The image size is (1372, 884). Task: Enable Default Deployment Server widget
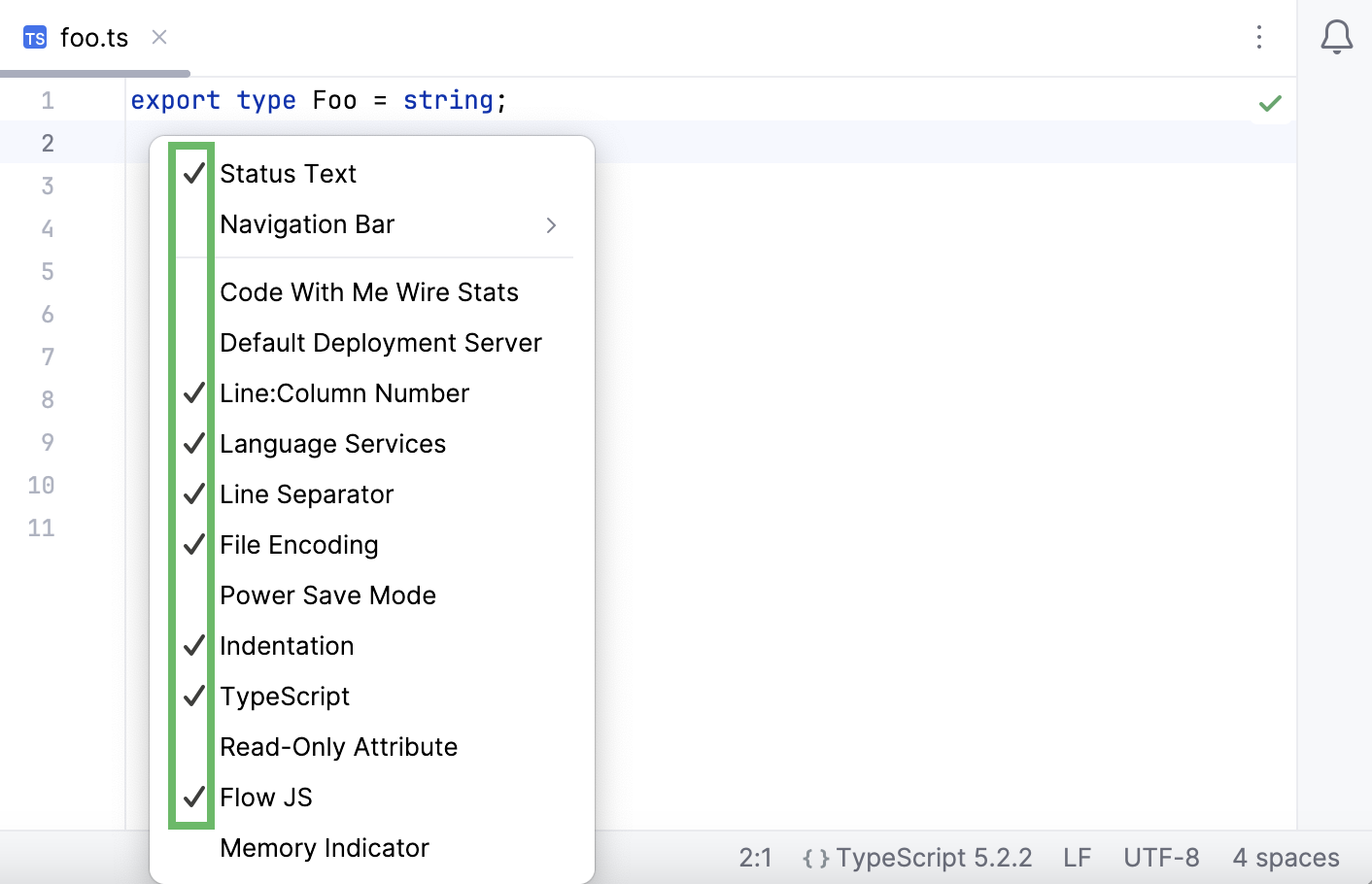[x=381, y=342]
